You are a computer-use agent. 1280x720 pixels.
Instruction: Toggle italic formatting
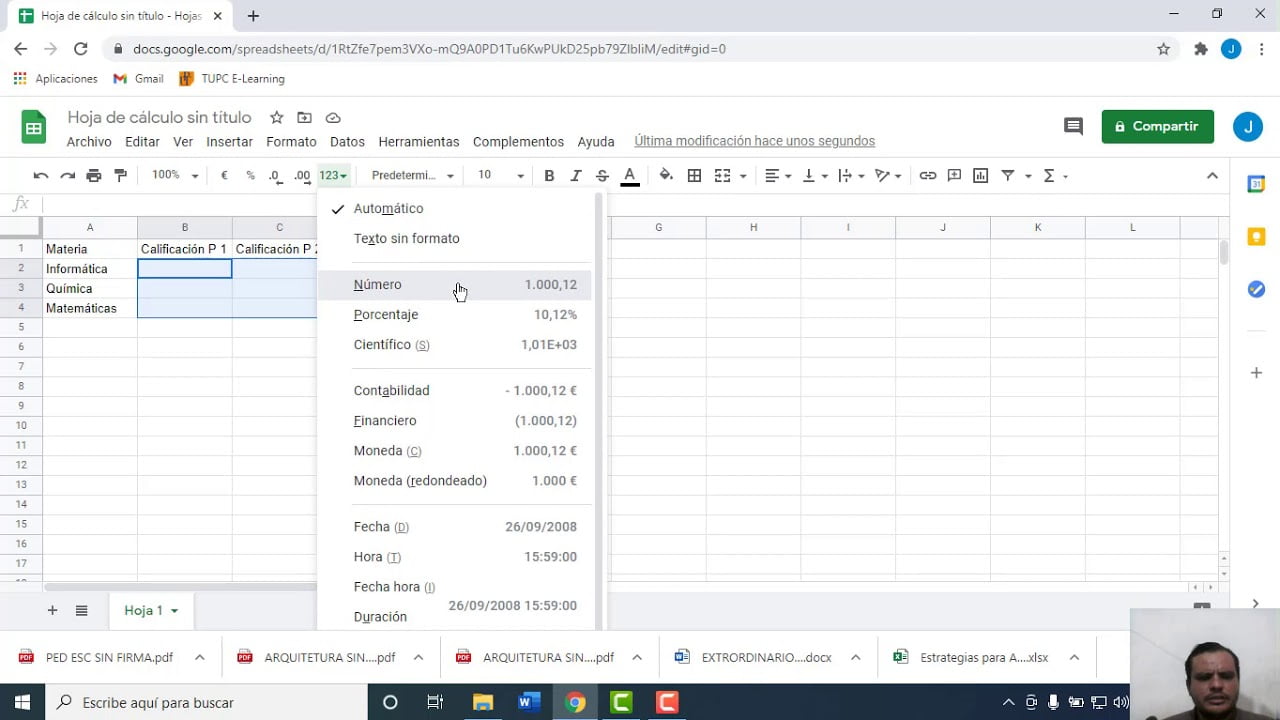coord(575,175)
